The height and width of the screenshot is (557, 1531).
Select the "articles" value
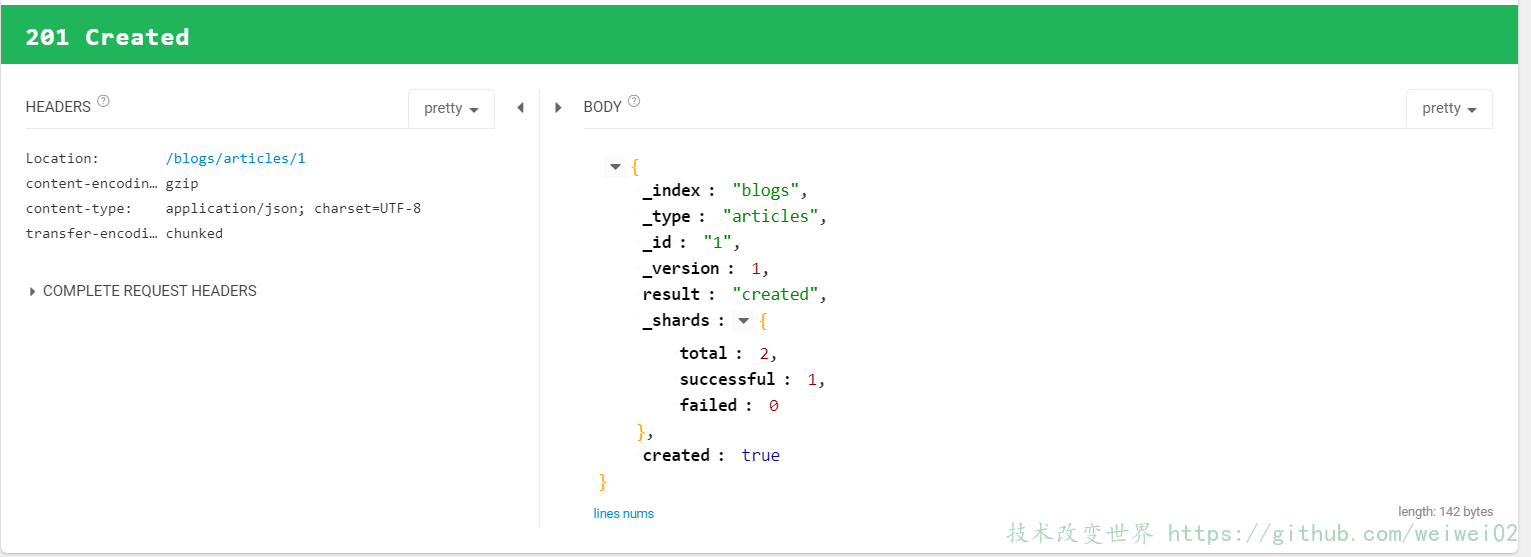[771, 216]
